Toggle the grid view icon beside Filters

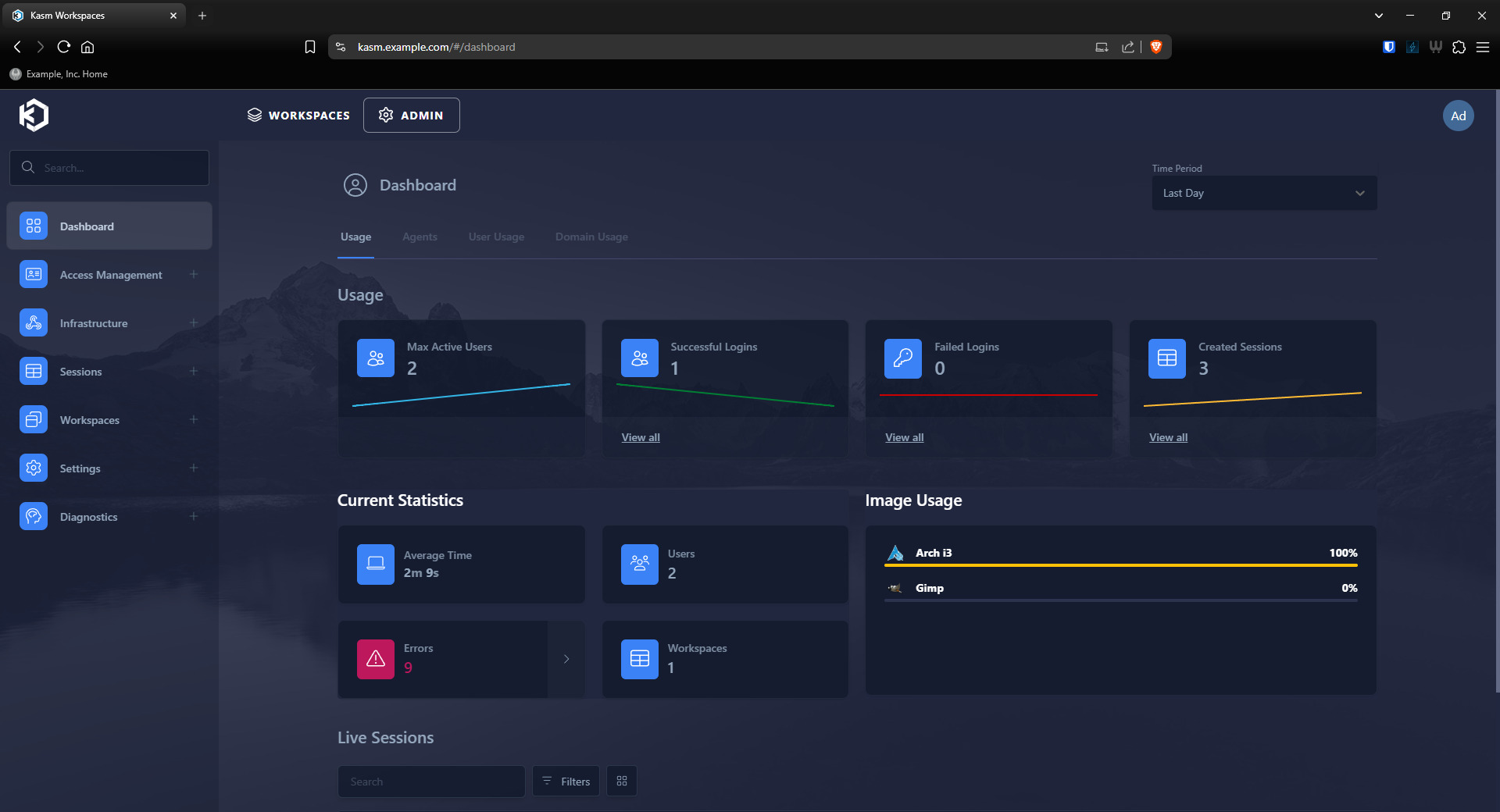tap(622, 782)
